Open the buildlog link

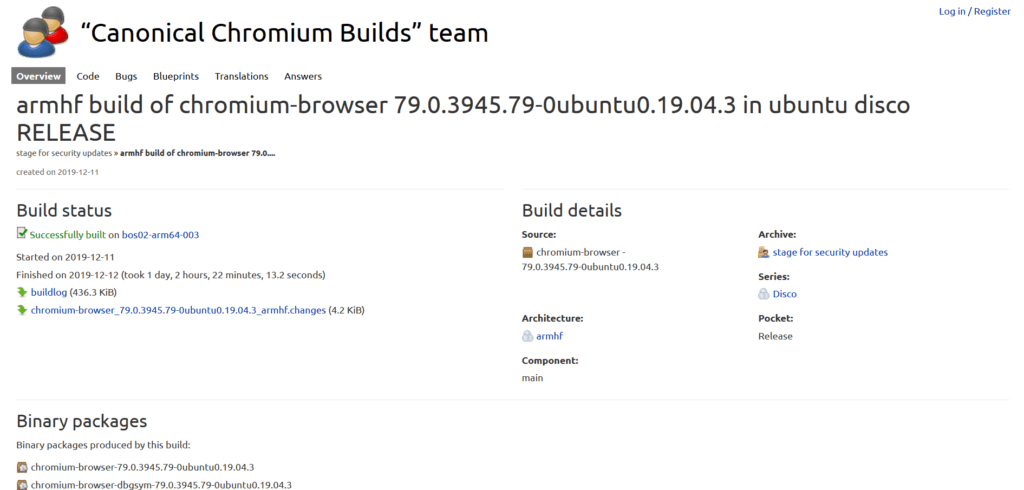[x=49, y=292]
